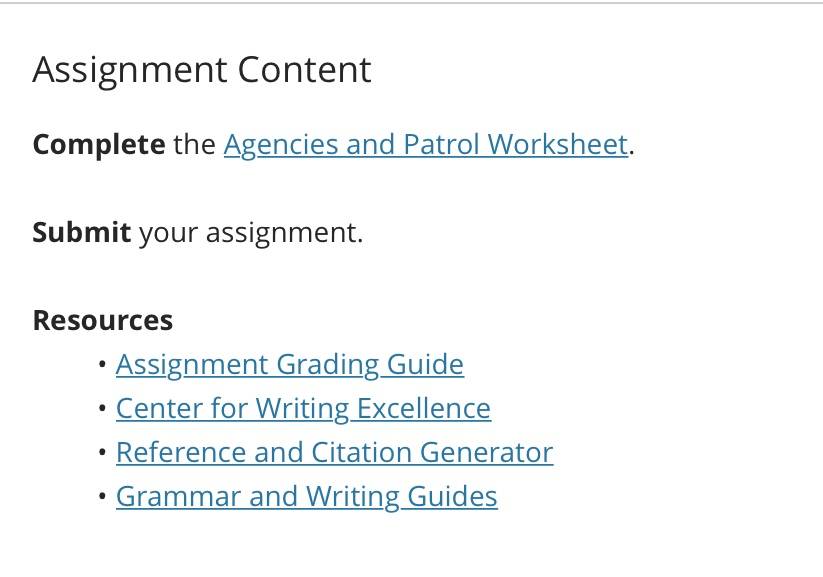Click the word 'Content' in the heading

305,69
